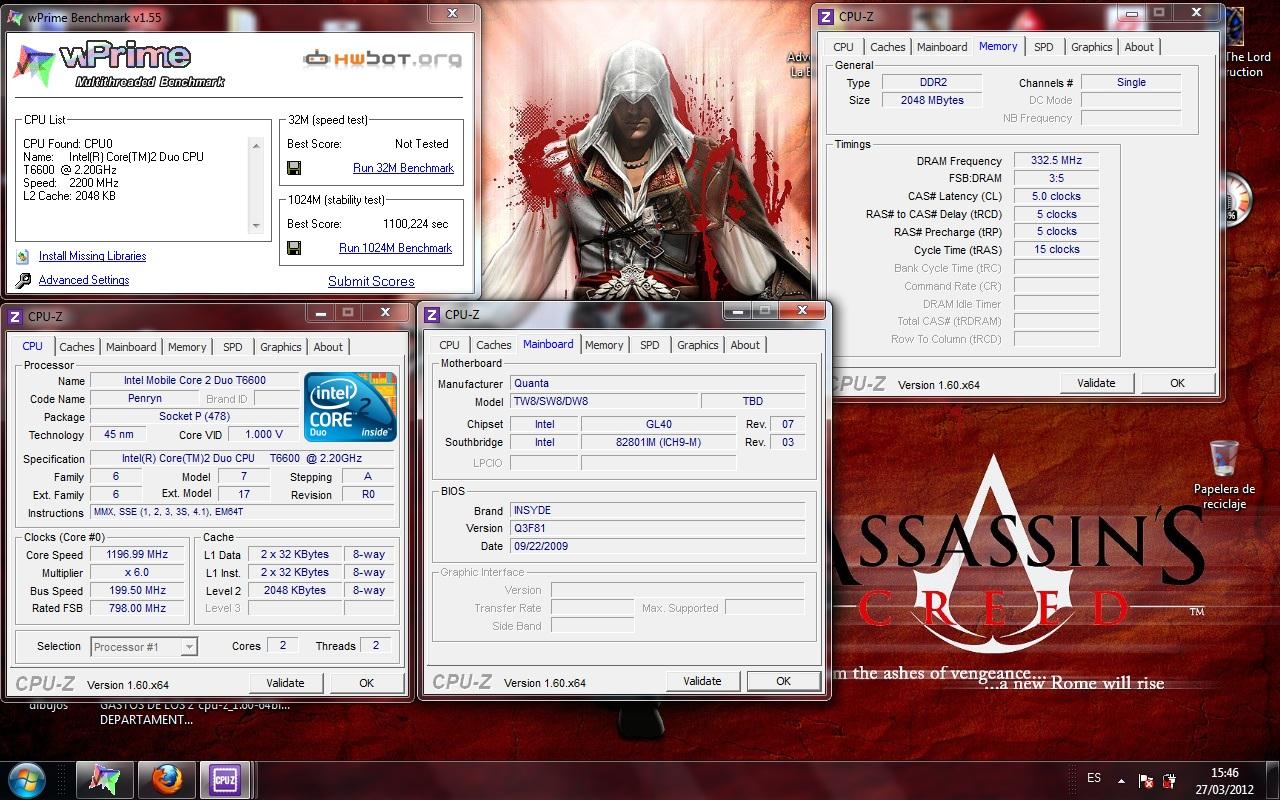Click the CPU-Z taskbar icon
The width and height of the screenshot is (1280, 800).
(224, 778)
